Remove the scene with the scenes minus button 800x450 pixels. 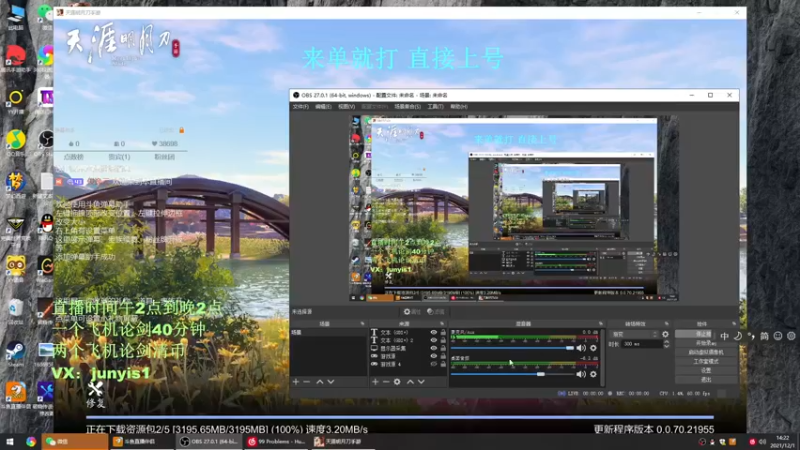[x=307, y=382]
